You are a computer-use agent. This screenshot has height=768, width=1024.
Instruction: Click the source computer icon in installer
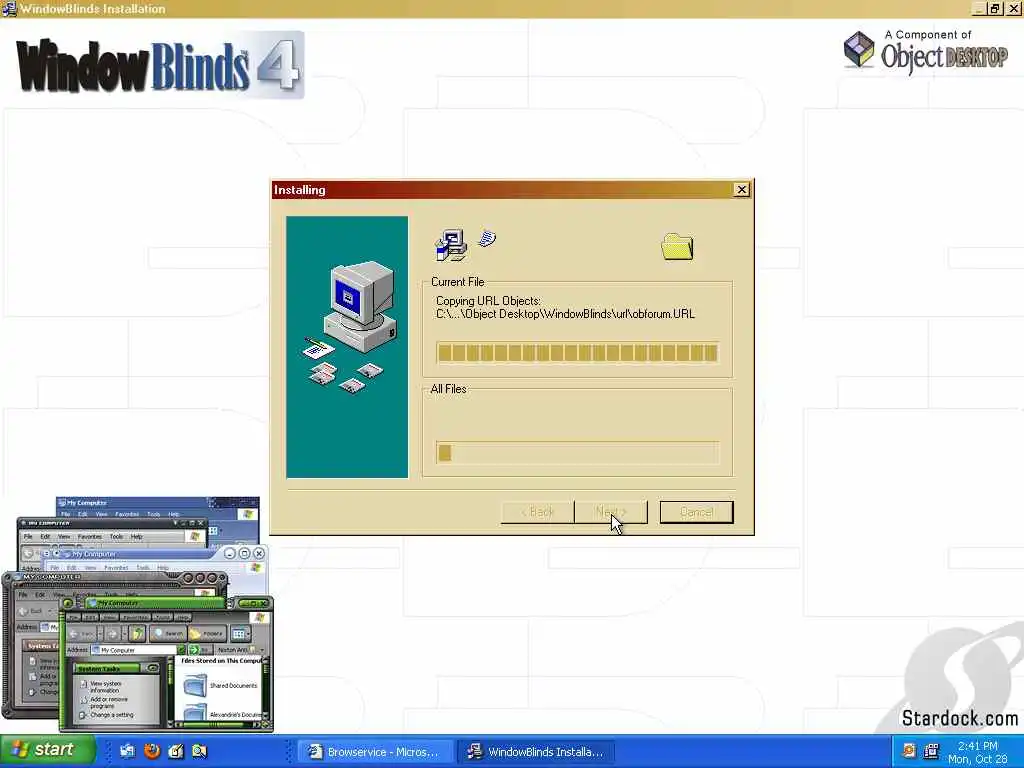pos(451,245)
